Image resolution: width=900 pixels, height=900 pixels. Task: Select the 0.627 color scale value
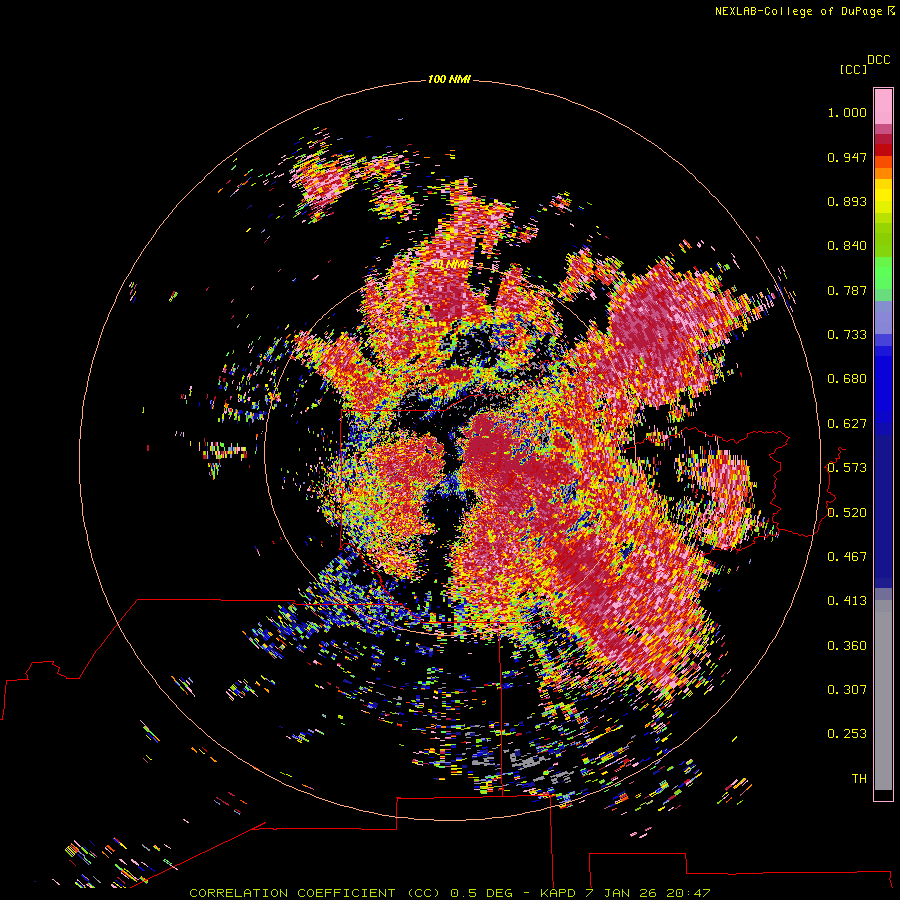click(847, 424)
